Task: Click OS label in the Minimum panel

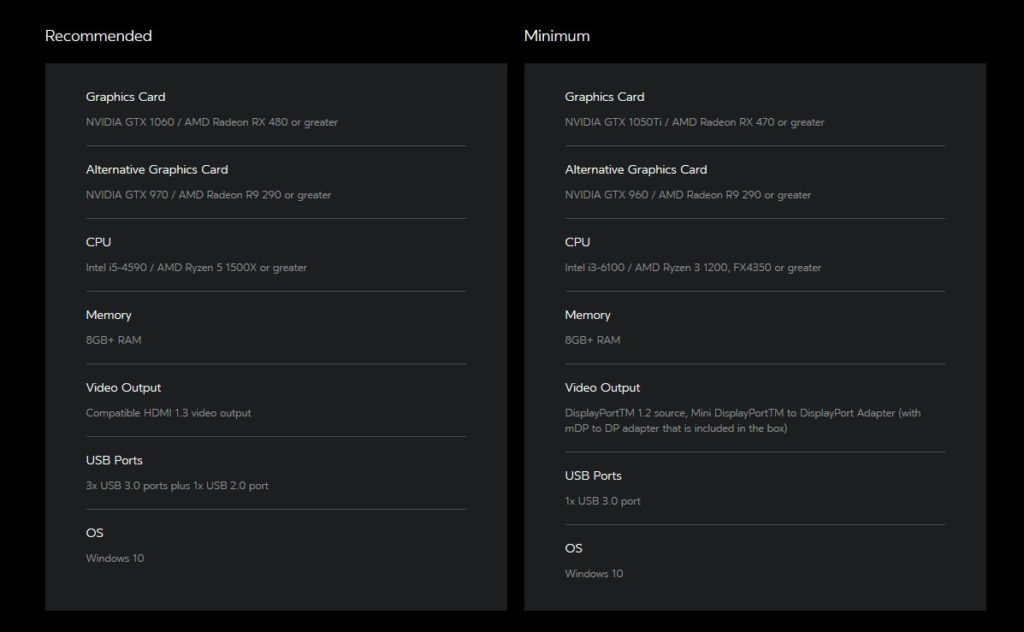Action: click(573, 548)
